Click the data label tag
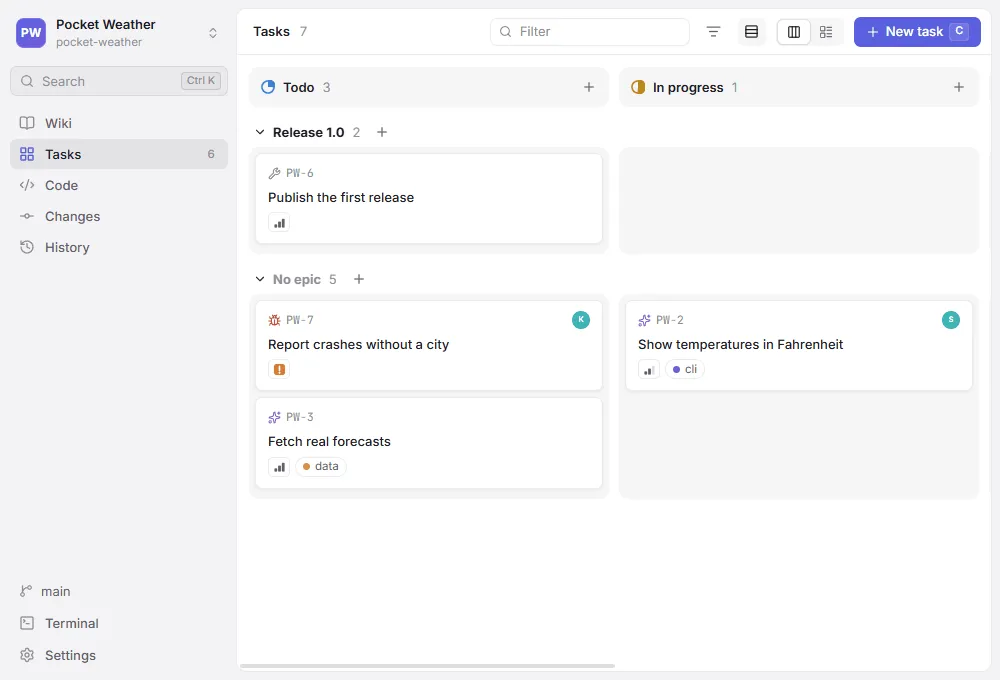 (321, 467)
